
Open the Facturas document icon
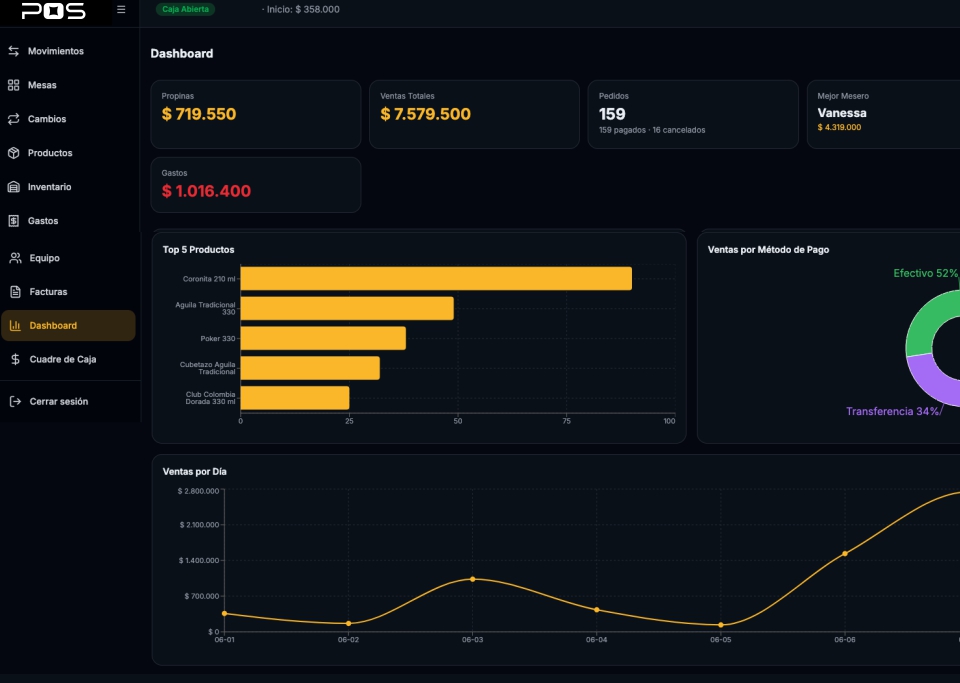(15, 292)
